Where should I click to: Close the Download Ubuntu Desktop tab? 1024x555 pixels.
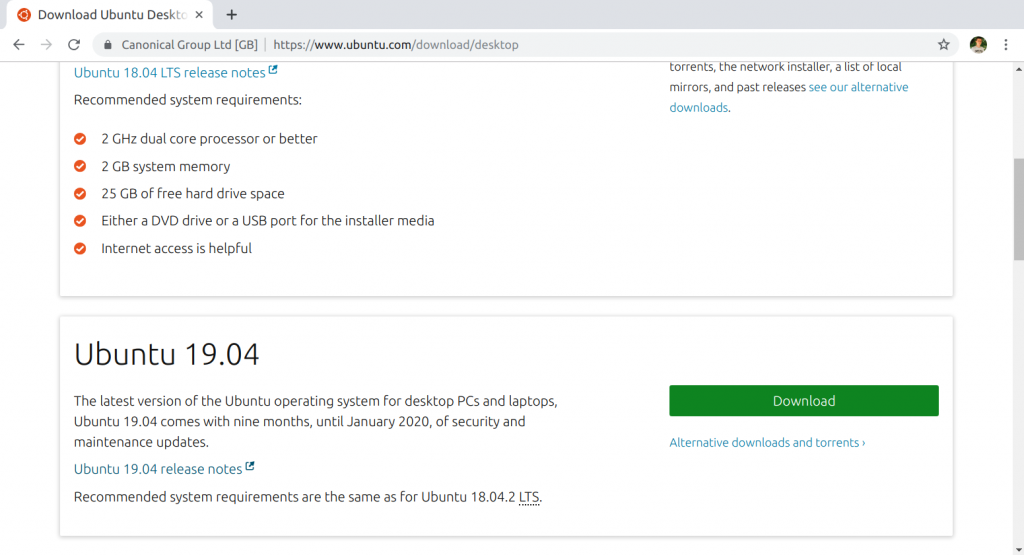tap(201, 15)
